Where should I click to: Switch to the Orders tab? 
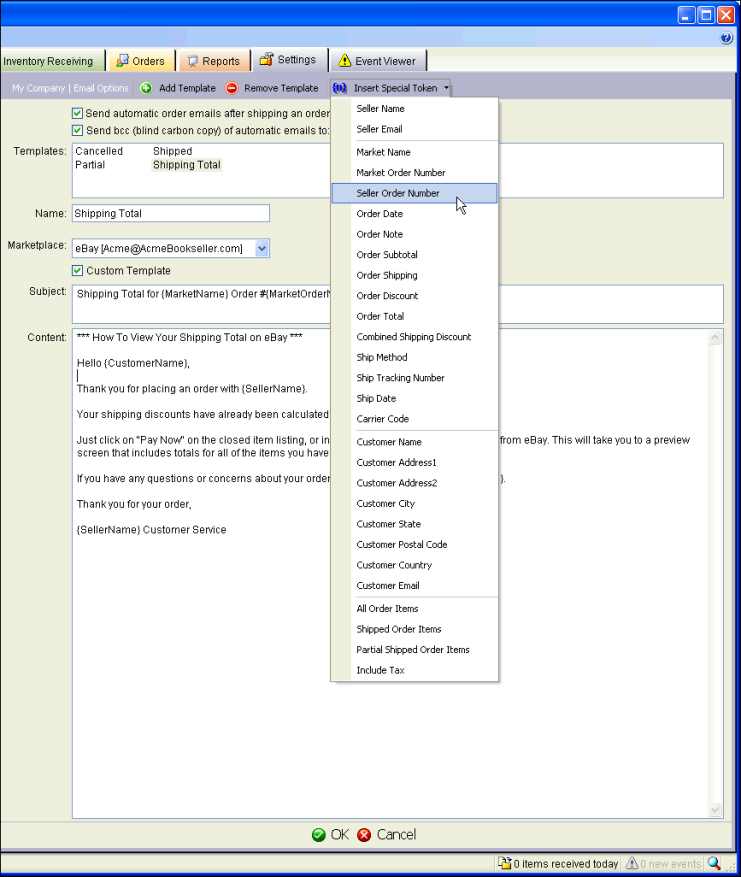[141, 61]
